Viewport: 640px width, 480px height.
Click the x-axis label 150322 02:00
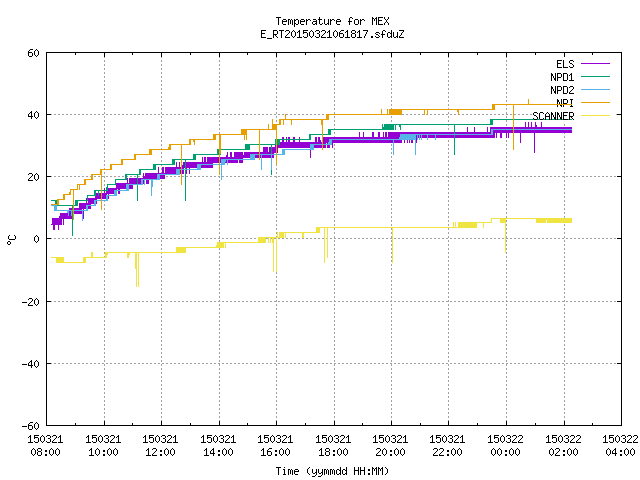tap(564, 446)
